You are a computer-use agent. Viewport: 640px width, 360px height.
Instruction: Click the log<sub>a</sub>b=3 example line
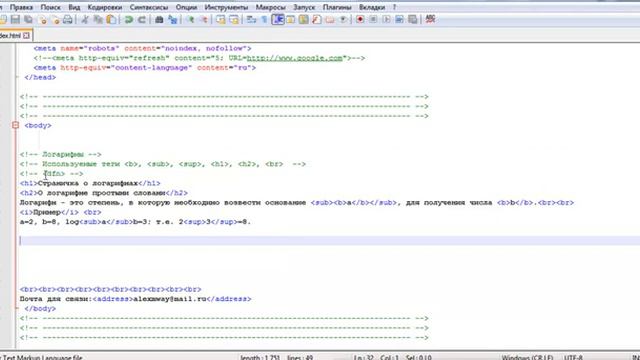(x=136, y=222)
